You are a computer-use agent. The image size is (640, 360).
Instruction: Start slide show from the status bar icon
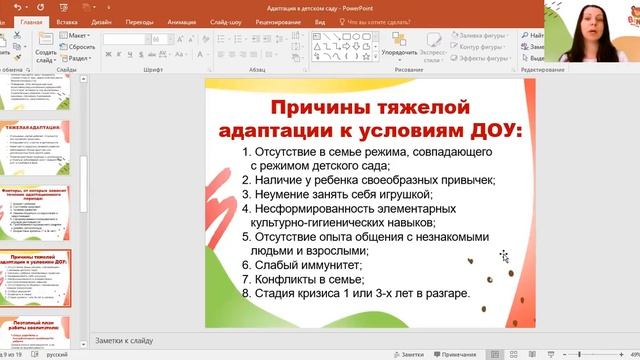(x=551, y=354)
